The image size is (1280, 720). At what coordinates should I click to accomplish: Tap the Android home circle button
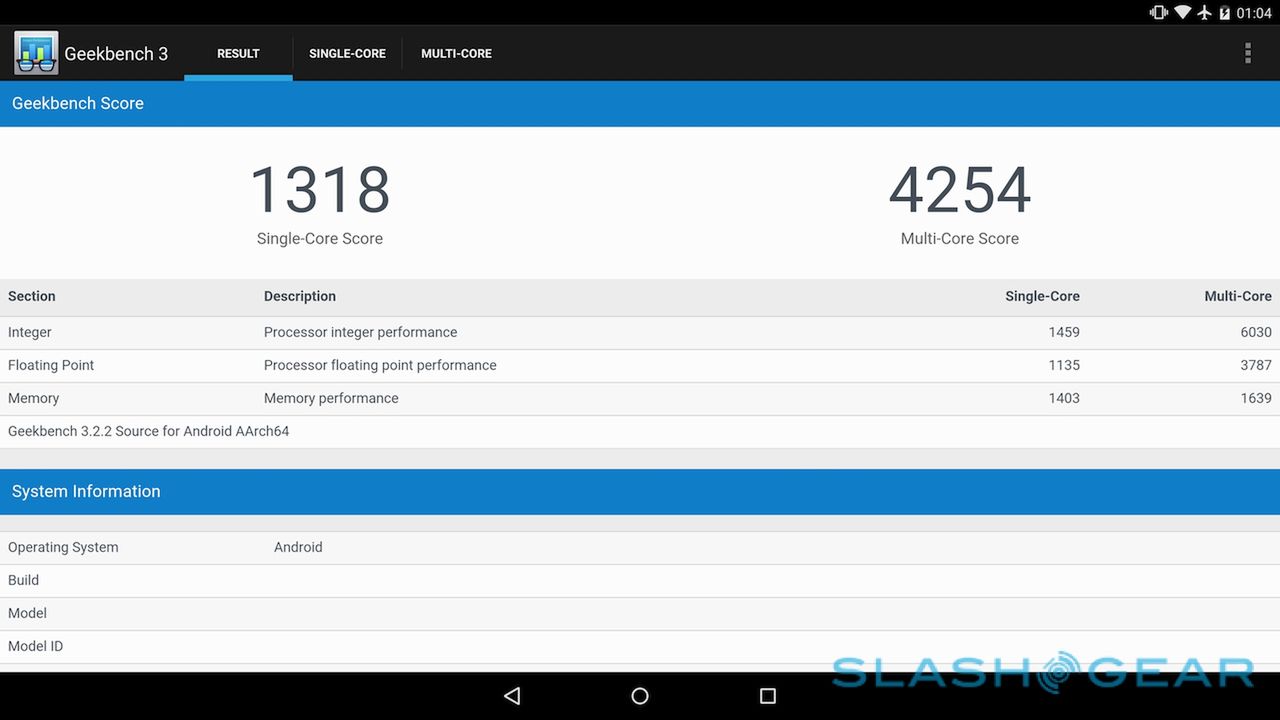click(x=640, y=696)
